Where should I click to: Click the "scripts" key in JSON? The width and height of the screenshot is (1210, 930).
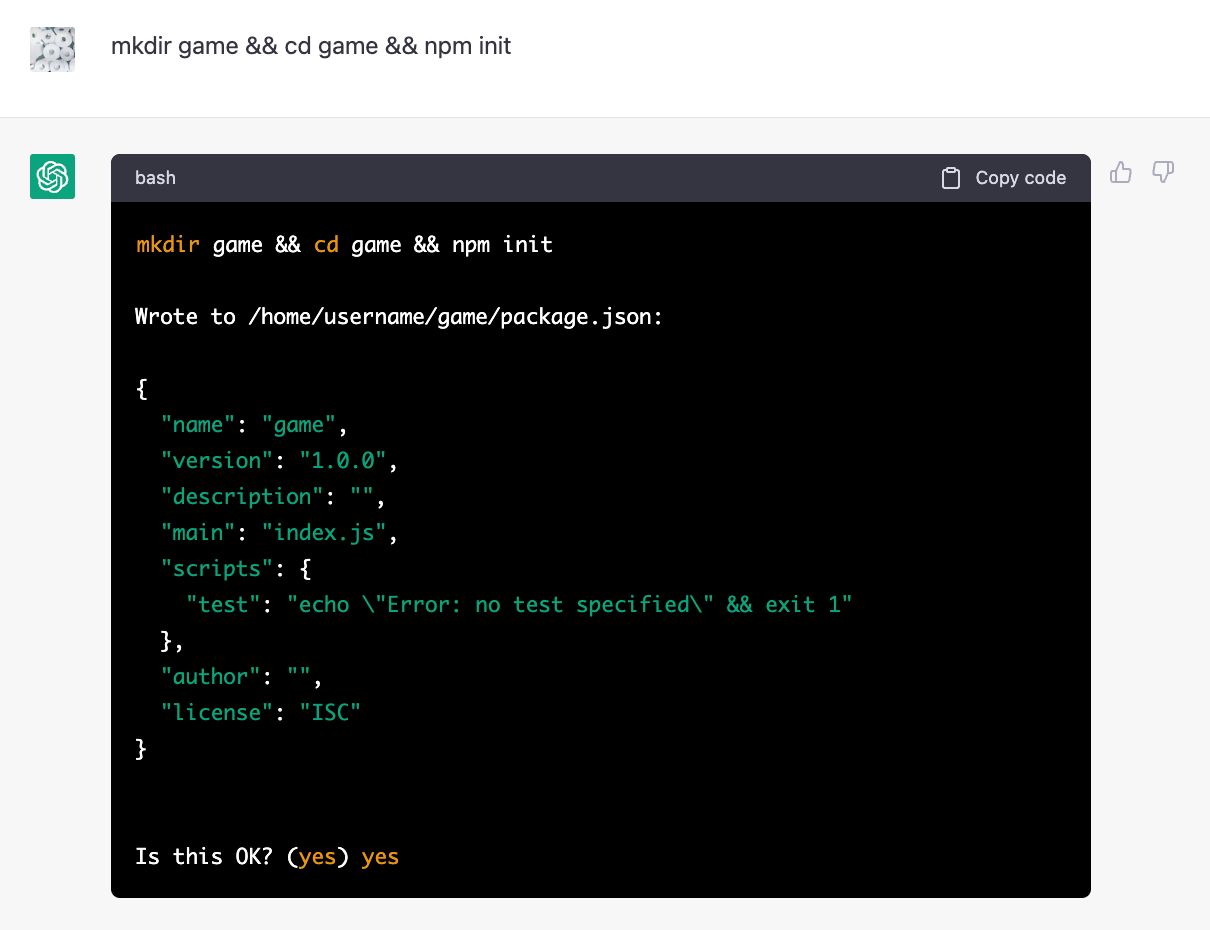(x=216, y=569)
